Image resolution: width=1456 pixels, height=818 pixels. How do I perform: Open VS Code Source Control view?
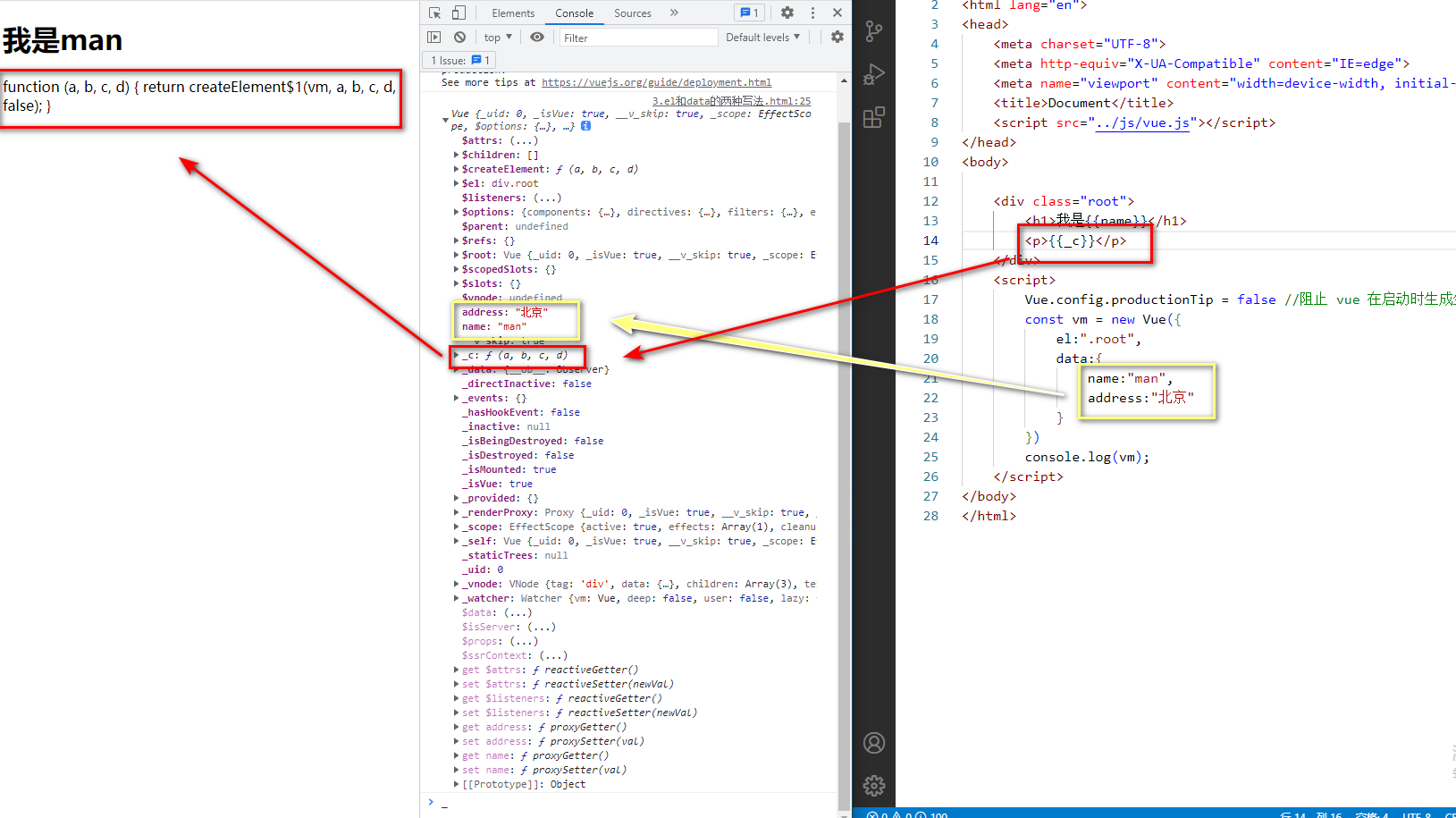874,32
